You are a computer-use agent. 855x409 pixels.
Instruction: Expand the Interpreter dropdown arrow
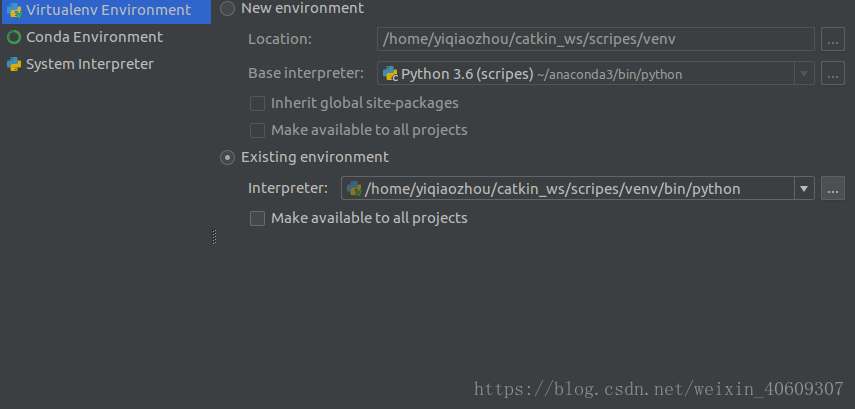804,188
